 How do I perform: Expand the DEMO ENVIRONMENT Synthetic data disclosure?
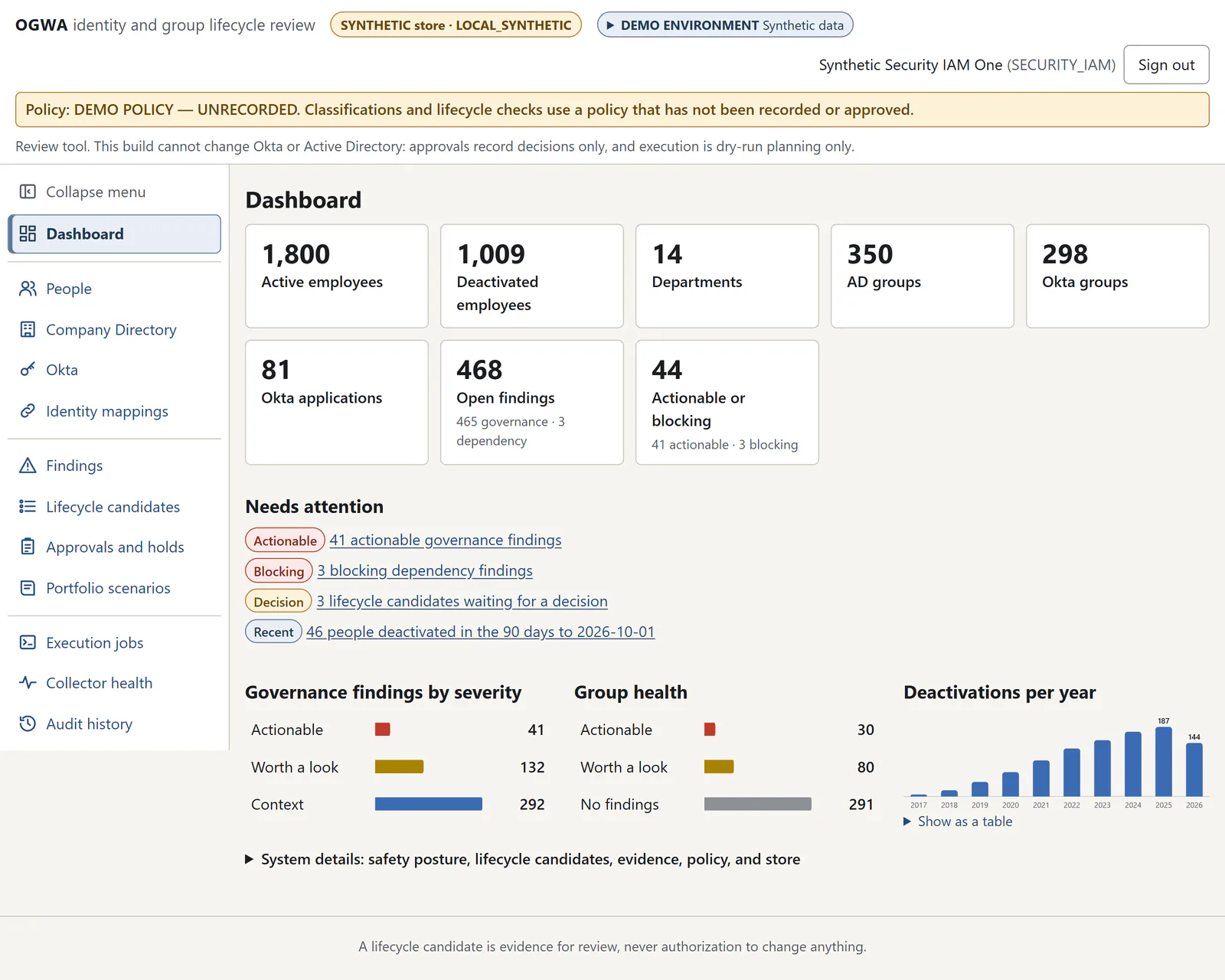[x=725, y=24]
